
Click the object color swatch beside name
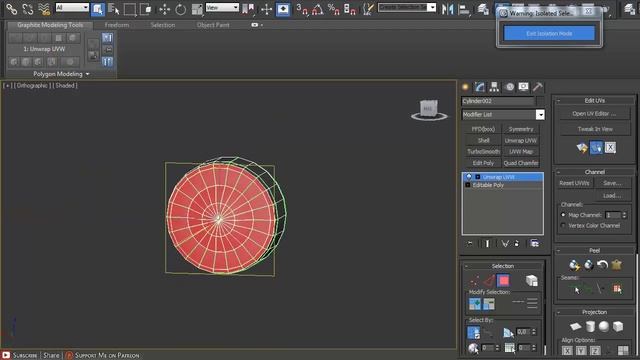[540, 101]
